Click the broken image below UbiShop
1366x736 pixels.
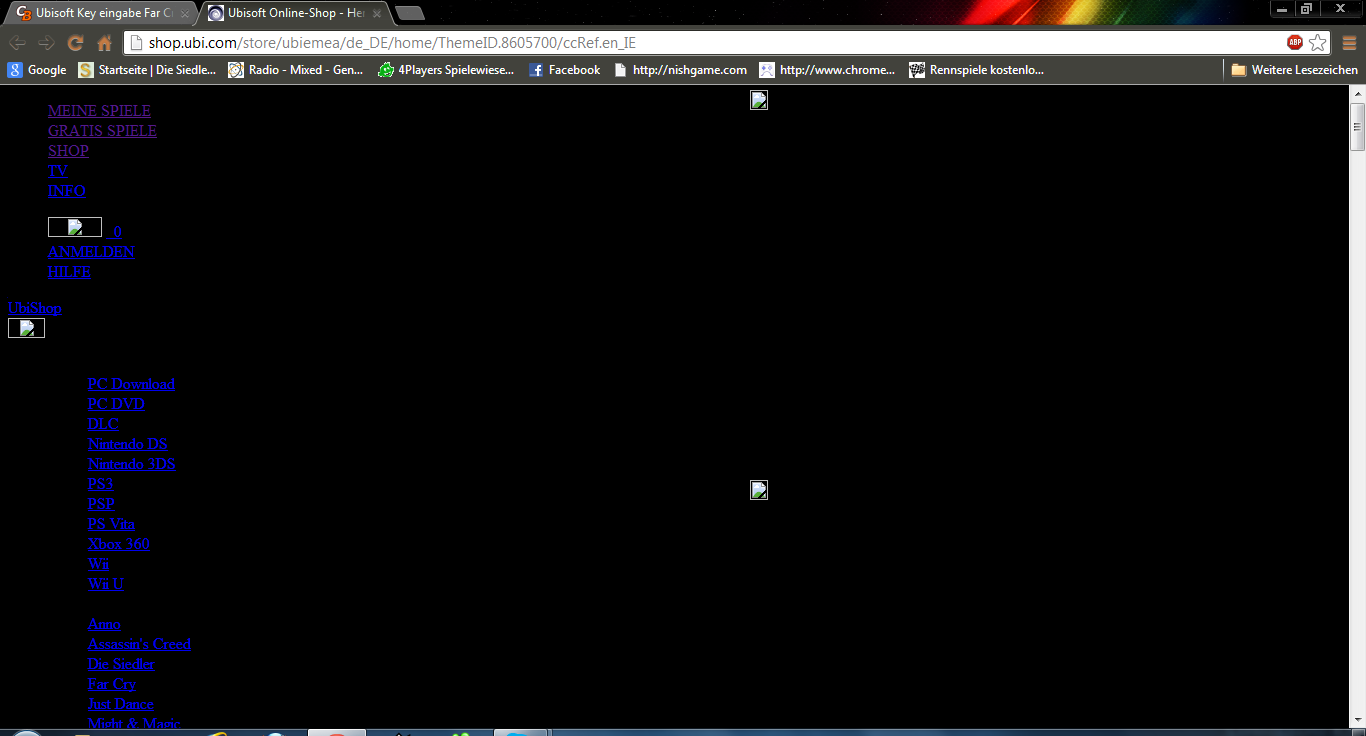pyautogui.click(x=26, y=328)
